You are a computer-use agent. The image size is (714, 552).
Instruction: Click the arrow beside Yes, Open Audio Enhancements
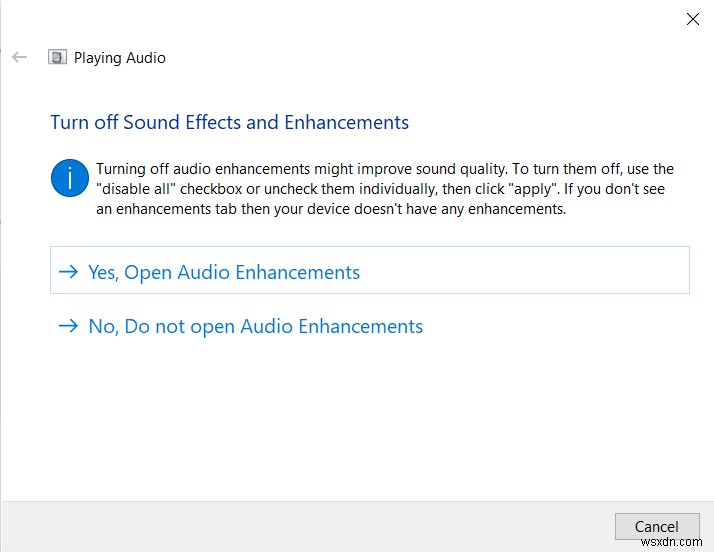coord(68,272)
